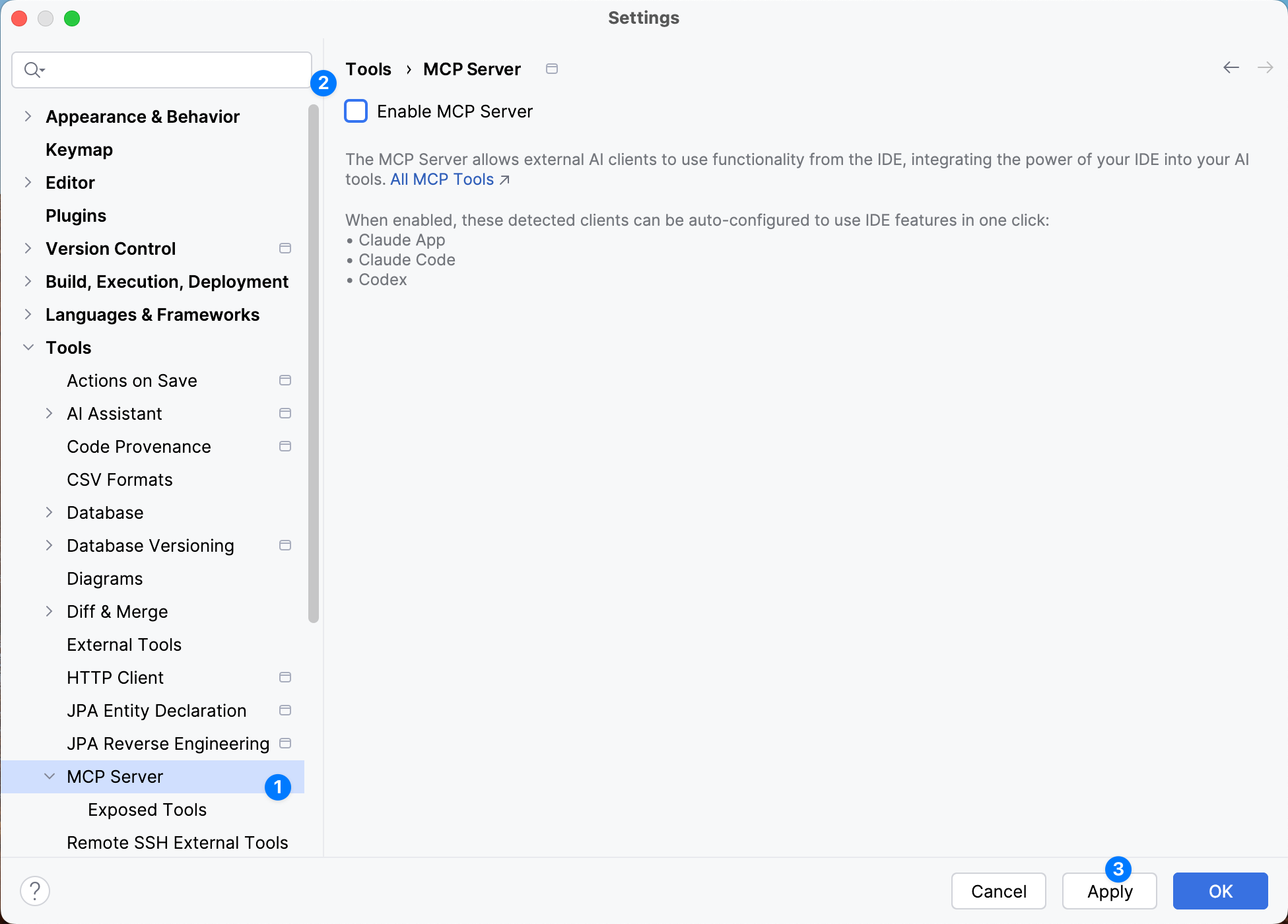Click the modified indicator beside Actions on Save
The height and width of the screenshot is (924, 1288).
pyautogui.click(x=285, y=380)
